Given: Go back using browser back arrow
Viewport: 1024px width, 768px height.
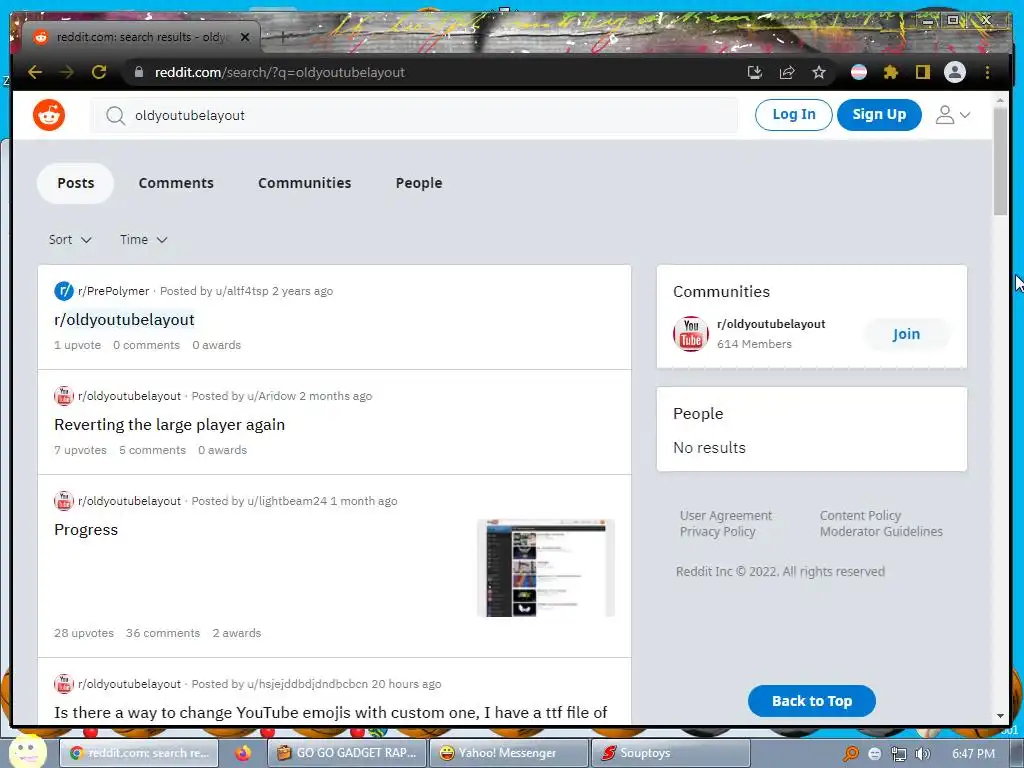Looking at the screenshot, I should [35, 72].
